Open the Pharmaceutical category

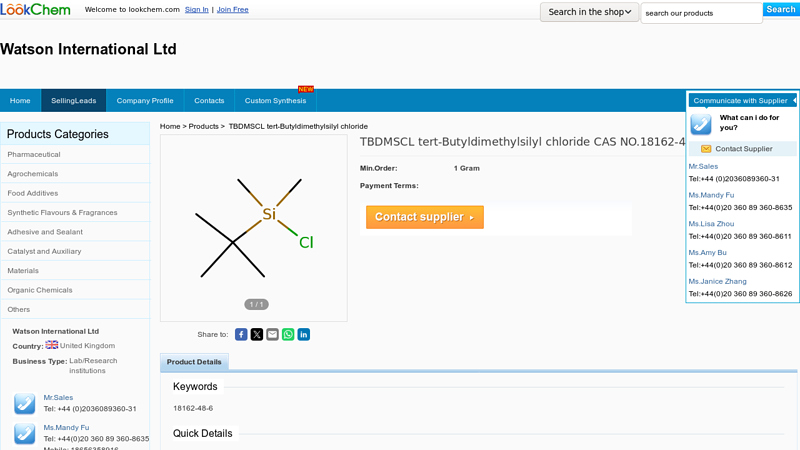click(x=34, y=155)
